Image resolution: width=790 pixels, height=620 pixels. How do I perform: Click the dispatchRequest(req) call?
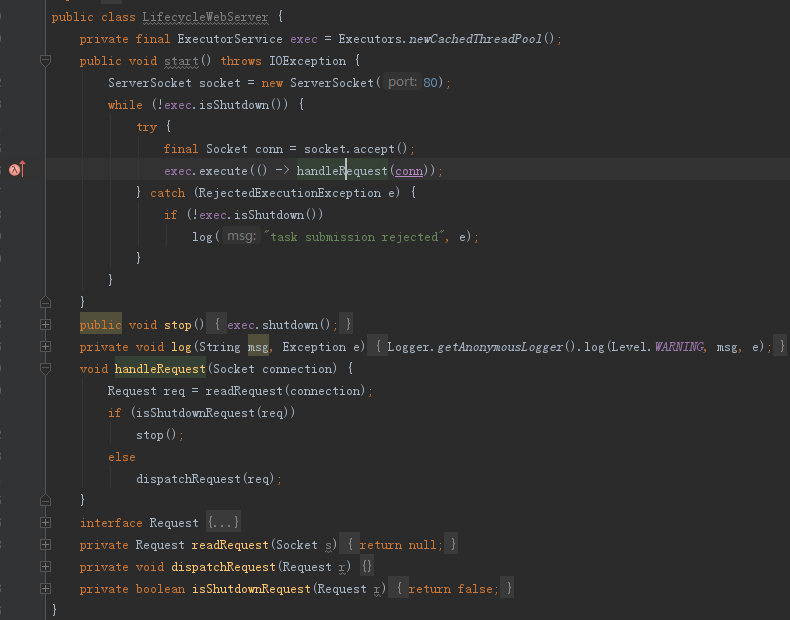coord(205,479)
